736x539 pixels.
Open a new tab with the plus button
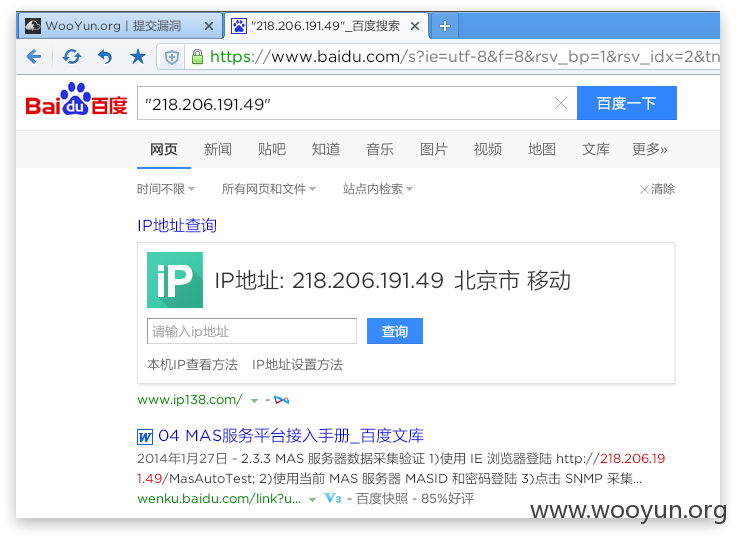[445, 26]
